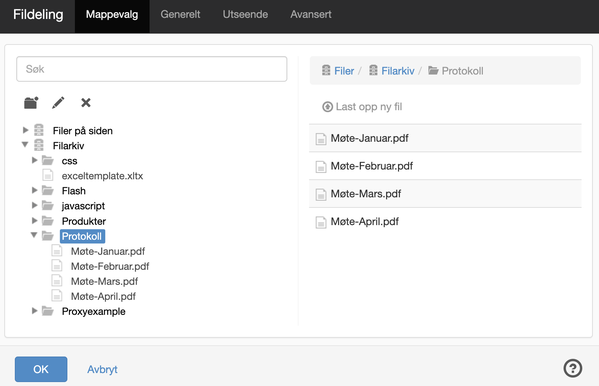Click file icon of Møte-April.pdf in right list
The height and width of the screenshot is (386, 599).
pos(321,222)
